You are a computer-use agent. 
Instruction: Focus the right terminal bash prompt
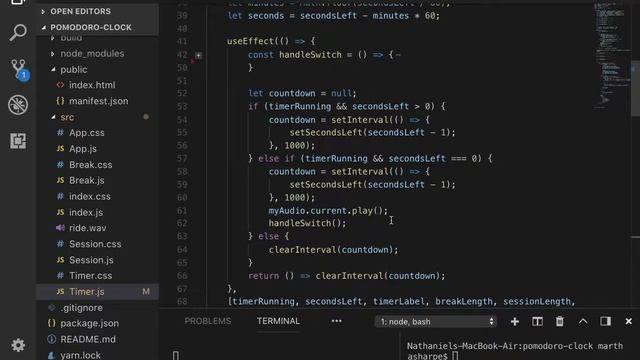coord(455,356)
